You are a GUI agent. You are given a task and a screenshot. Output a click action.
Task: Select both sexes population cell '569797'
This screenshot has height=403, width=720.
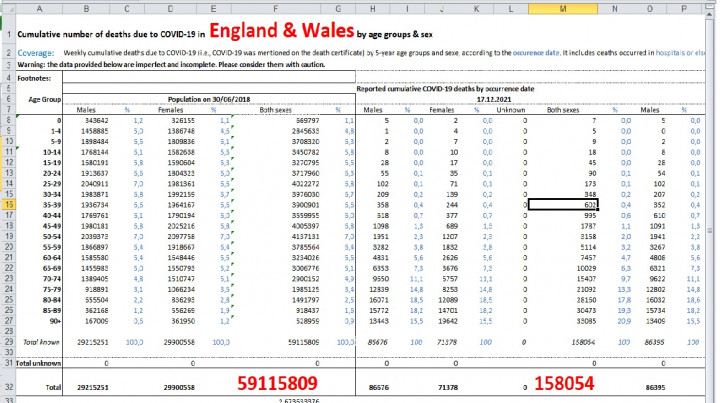tap(276, 120)
